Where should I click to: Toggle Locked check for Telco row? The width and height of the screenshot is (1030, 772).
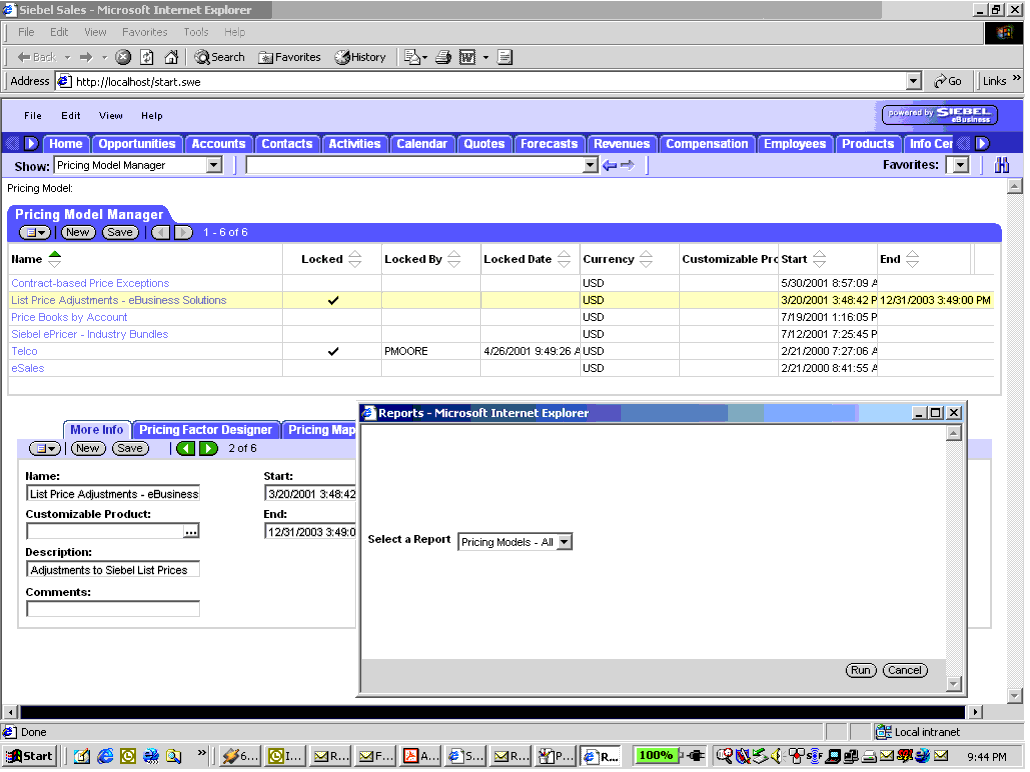click(x=333, y=352)
